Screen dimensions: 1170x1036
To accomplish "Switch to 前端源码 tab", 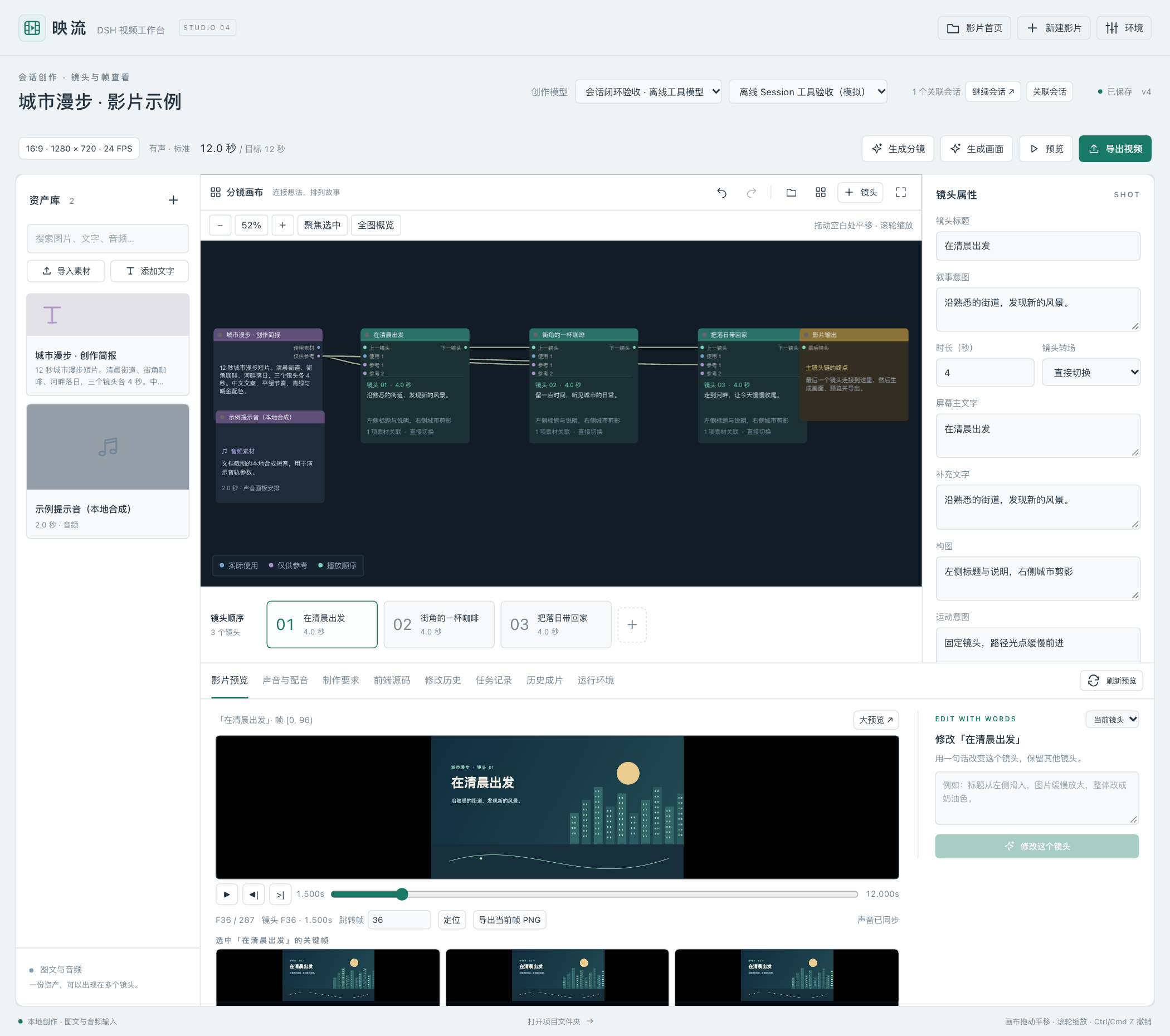I will click(392, 681).
